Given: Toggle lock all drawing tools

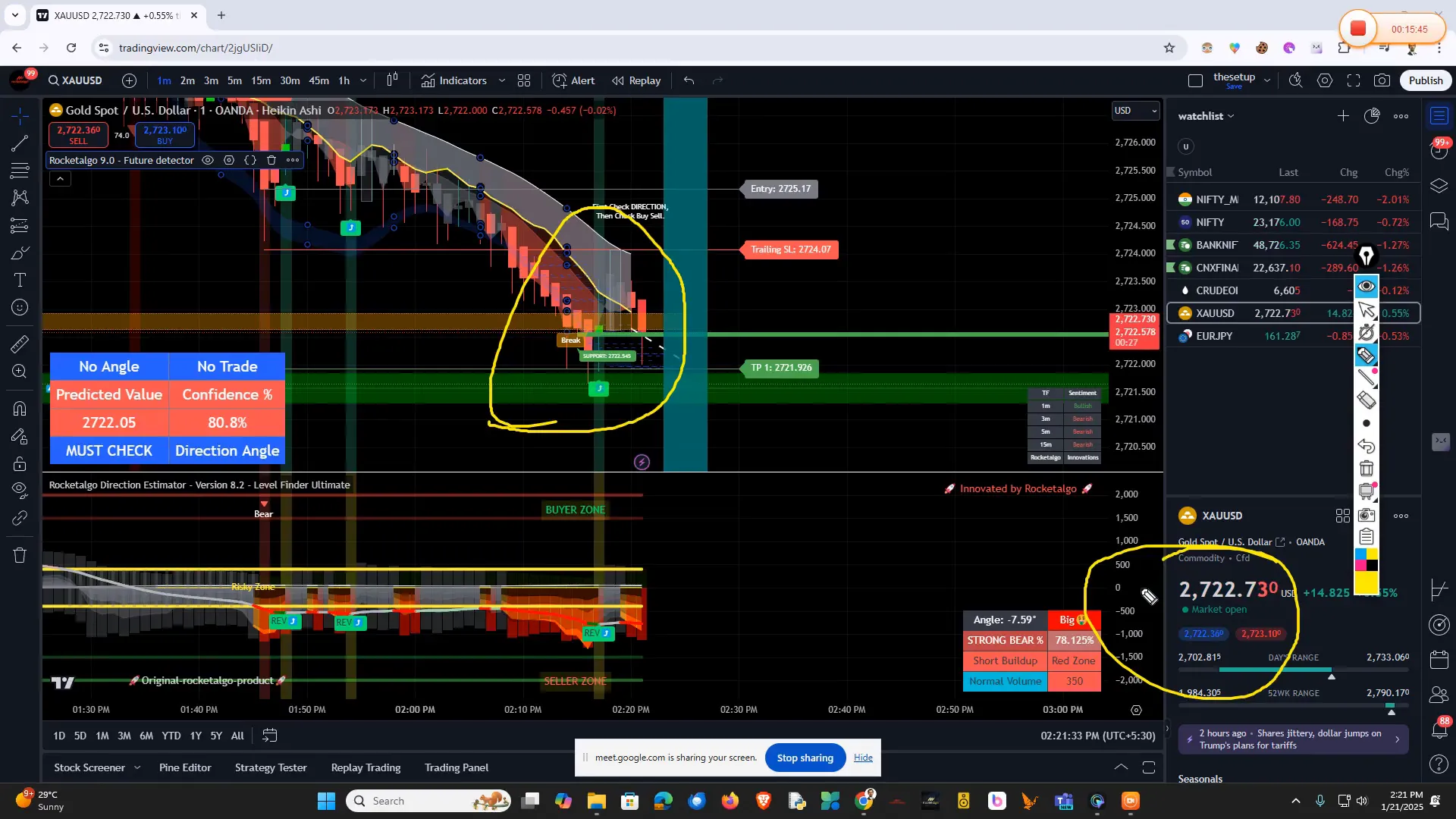Looking at the screenshot, I should (x=20, y=463).
